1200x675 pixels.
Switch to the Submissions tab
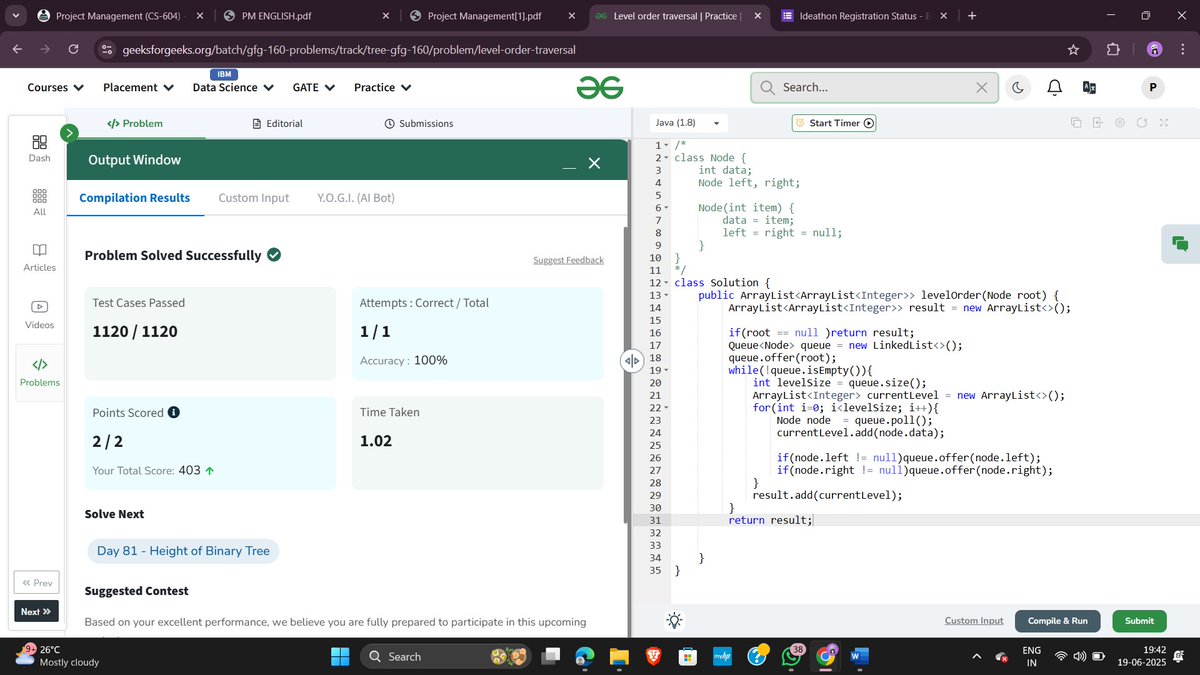click(418, 123)
